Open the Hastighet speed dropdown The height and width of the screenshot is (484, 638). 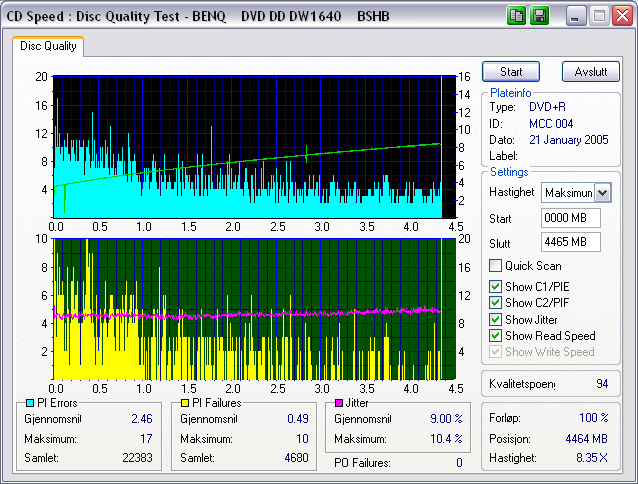[x=602, y=192]
